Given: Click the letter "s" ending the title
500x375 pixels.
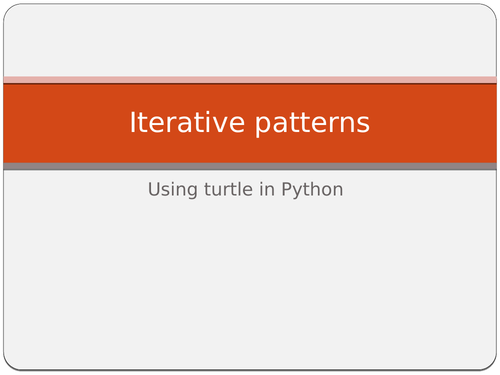Looking at the screenshot, I should tap(364, 125).
